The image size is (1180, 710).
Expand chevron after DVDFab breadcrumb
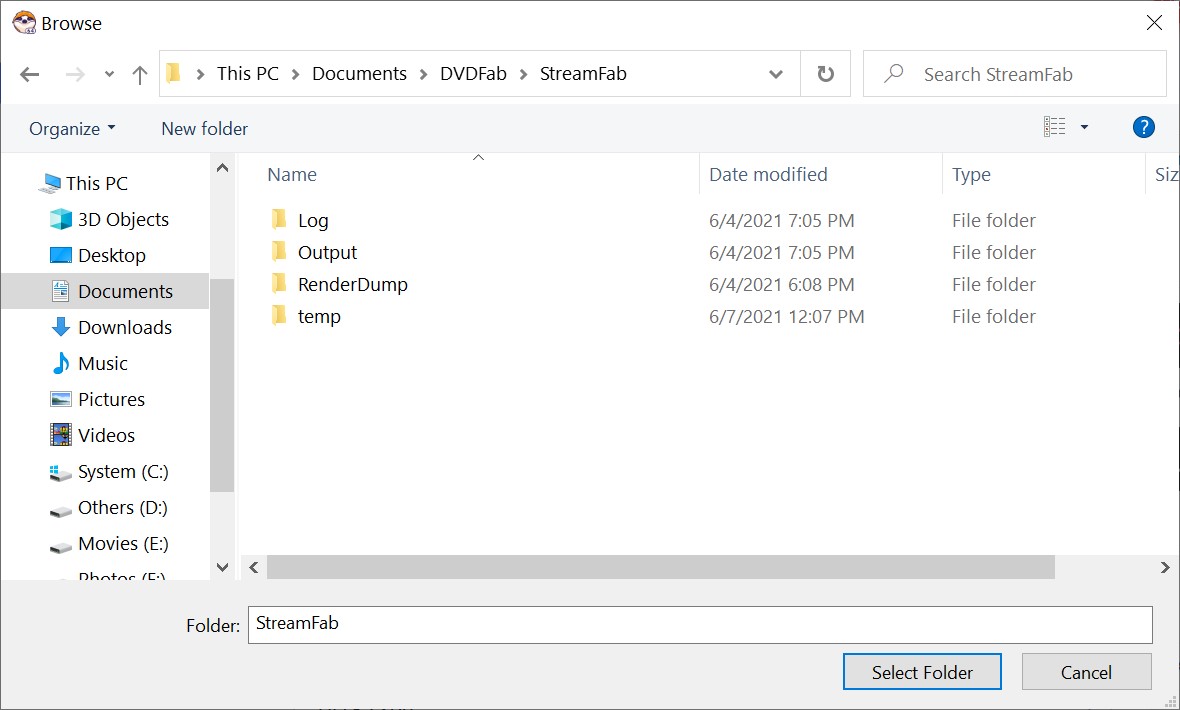[524, 75]
